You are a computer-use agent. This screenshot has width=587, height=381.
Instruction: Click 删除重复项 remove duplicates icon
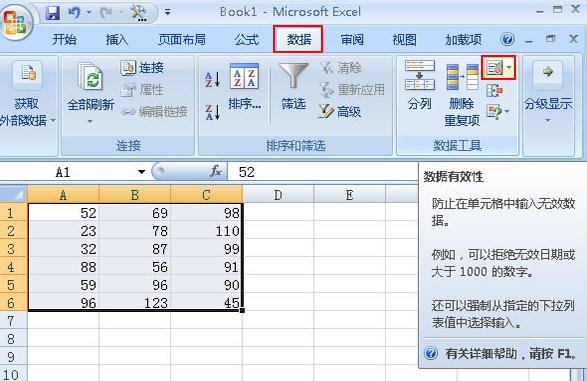click(462, 94)
